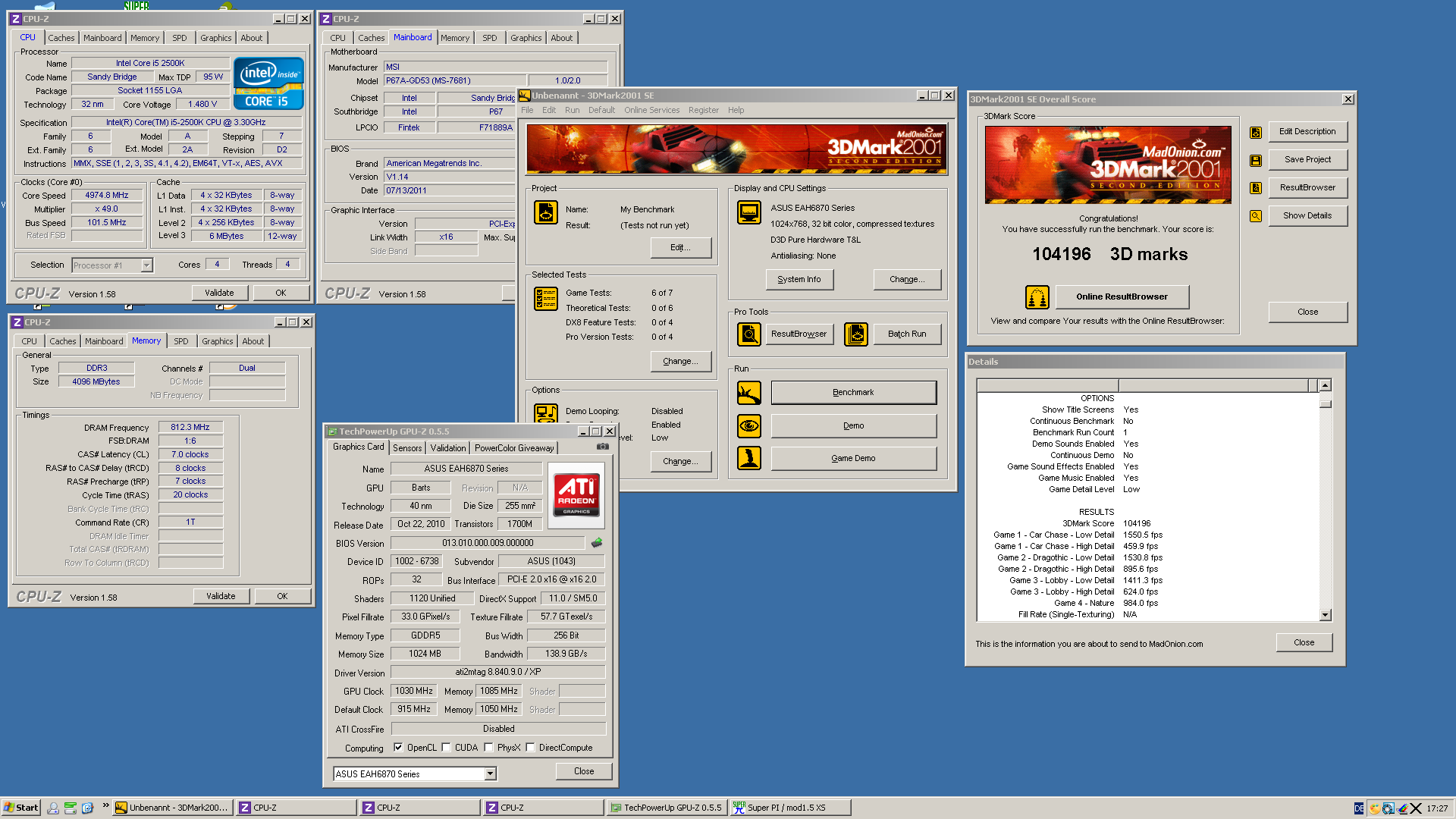Click the GPU-Z BIOS save chip icon
The height and width of the screenshot is (819, 1456).
597,542
